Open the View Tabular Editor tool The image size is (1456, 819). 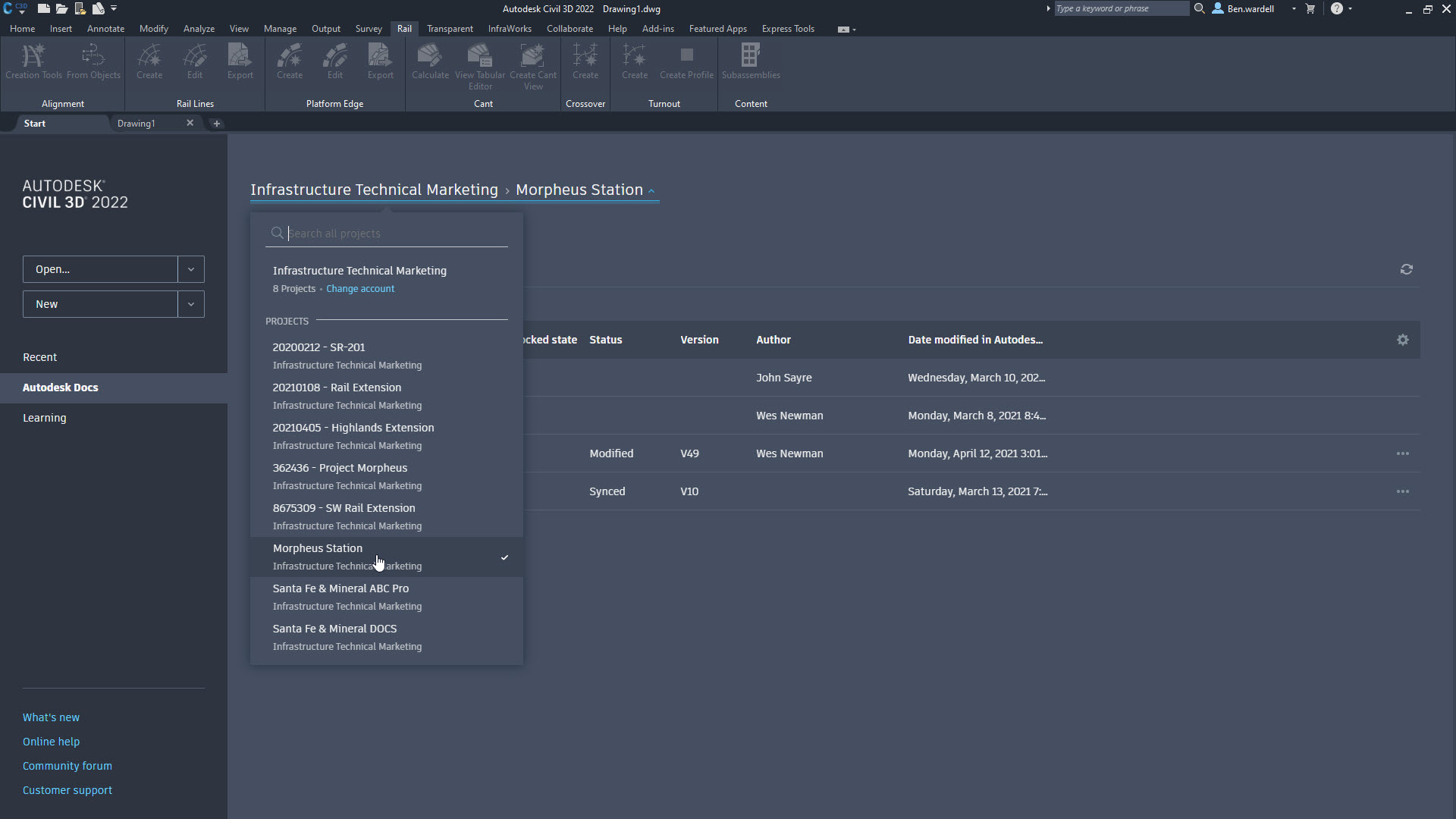pyautogui.click(x=480, y=66)
